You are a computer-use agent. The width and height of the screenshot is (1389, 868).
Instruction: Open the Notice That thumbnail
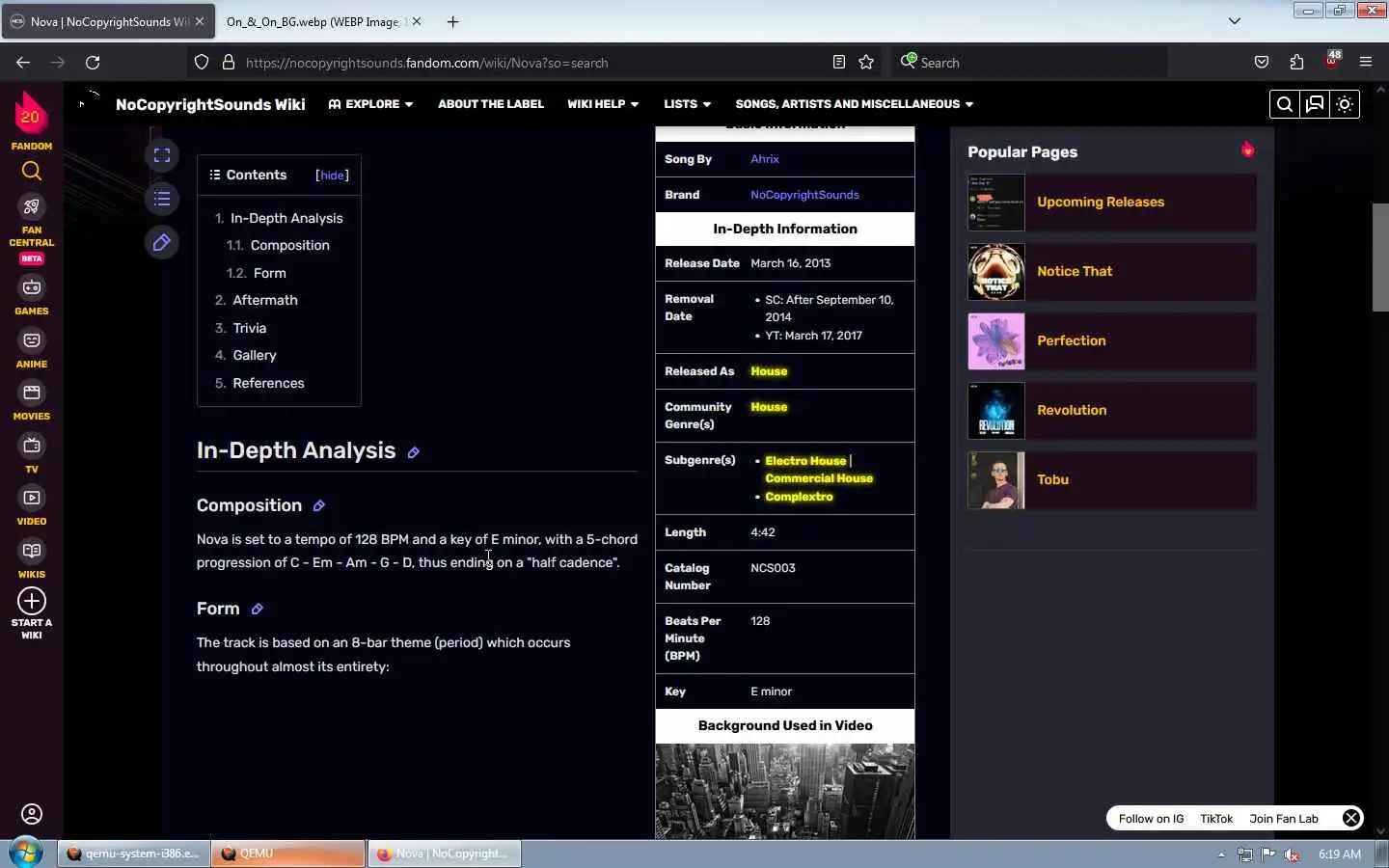pos(996,272)
